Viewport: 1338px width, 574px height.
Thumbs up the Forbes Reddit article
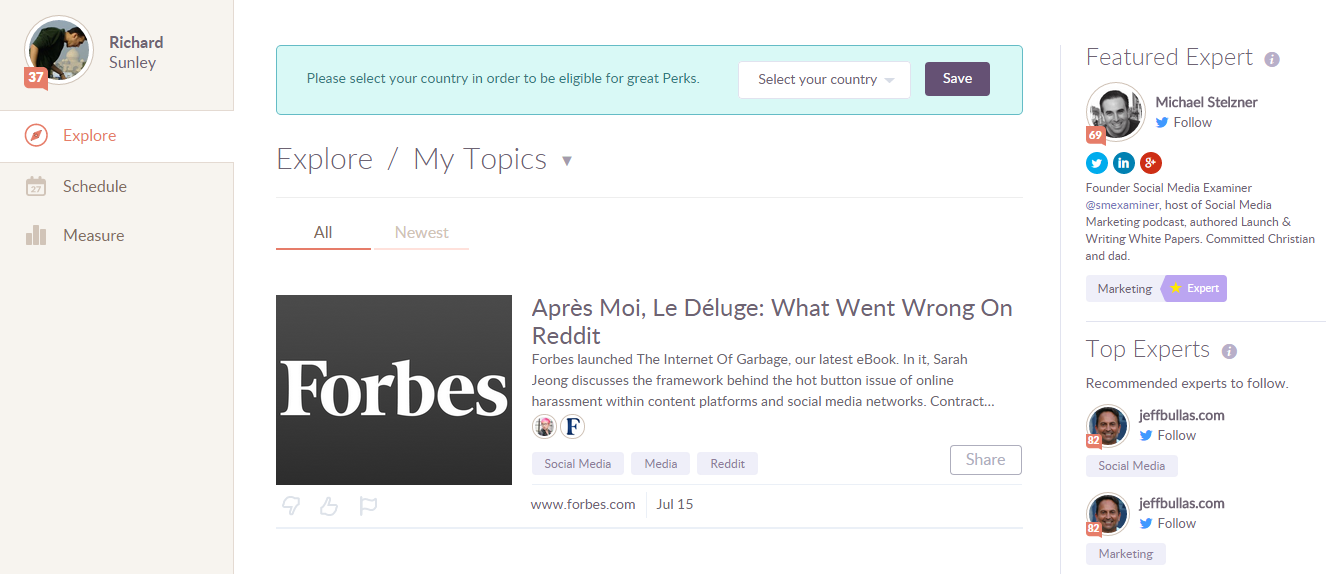point(329,506)
